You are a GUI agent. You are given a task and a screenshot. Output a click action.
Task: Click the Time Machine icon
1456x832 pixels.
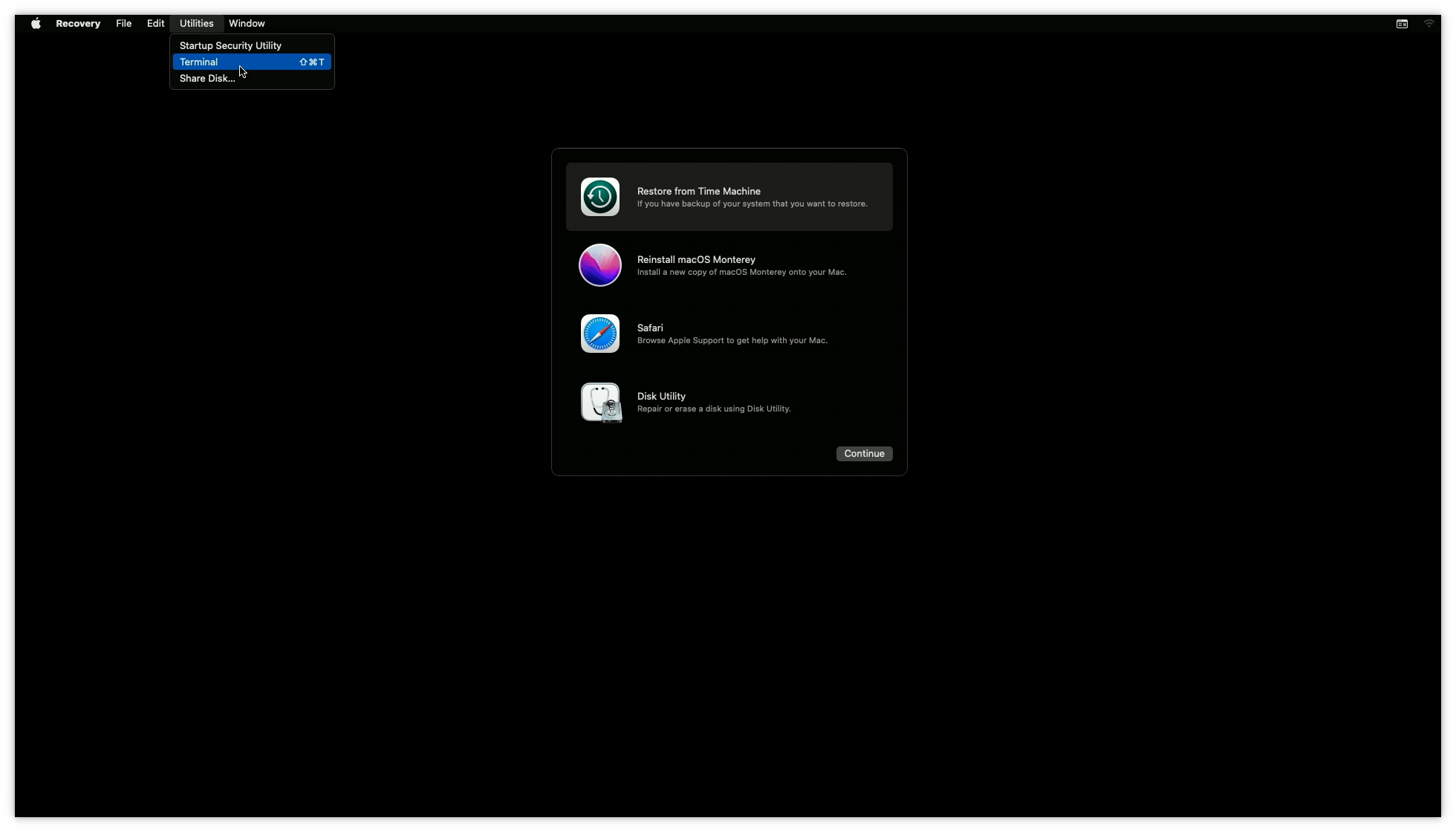pyautogui.click(x=599, y=197)
